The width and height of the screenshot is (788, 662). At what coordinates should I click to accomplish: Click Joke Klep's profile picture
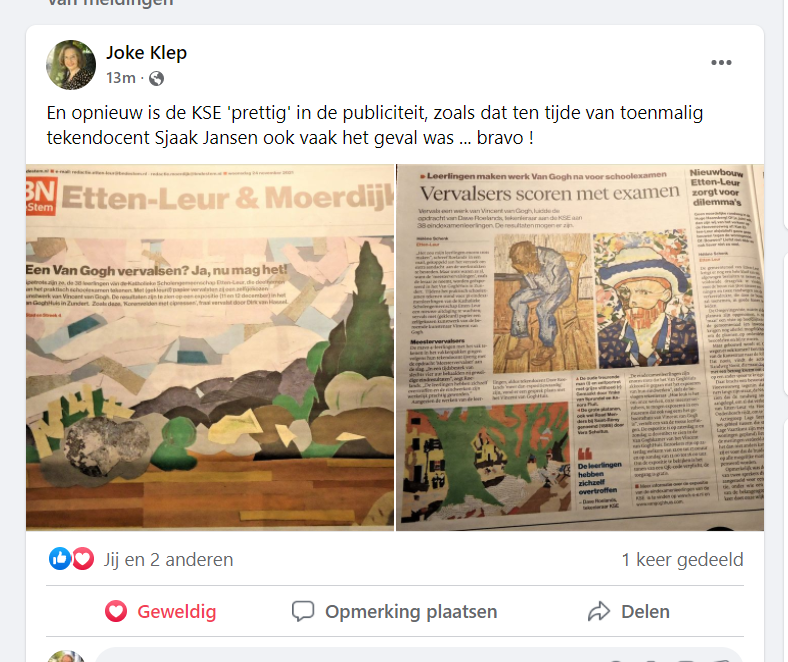pyautogui.click(x=71, y=65)
